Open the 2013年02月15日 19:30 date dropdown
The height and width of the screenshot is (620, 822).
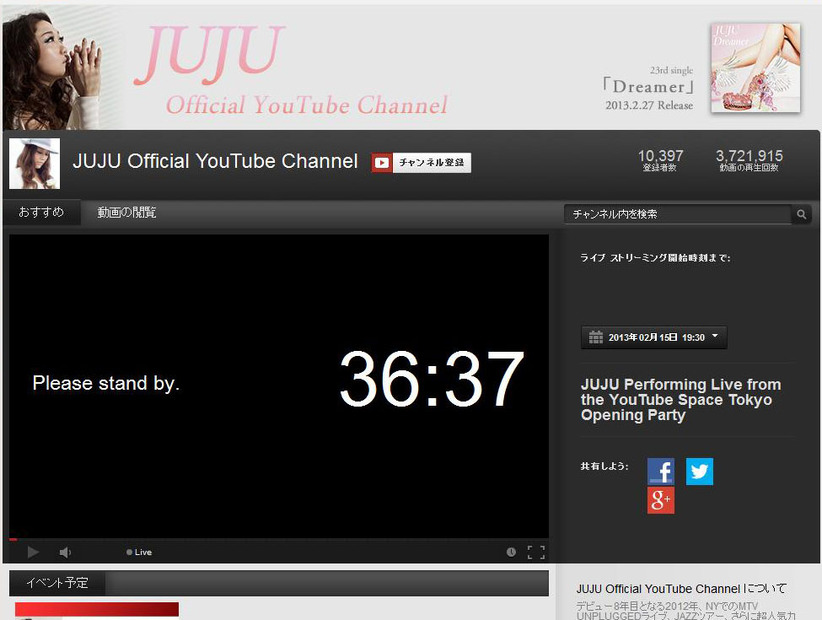click(x=654, y=337)
